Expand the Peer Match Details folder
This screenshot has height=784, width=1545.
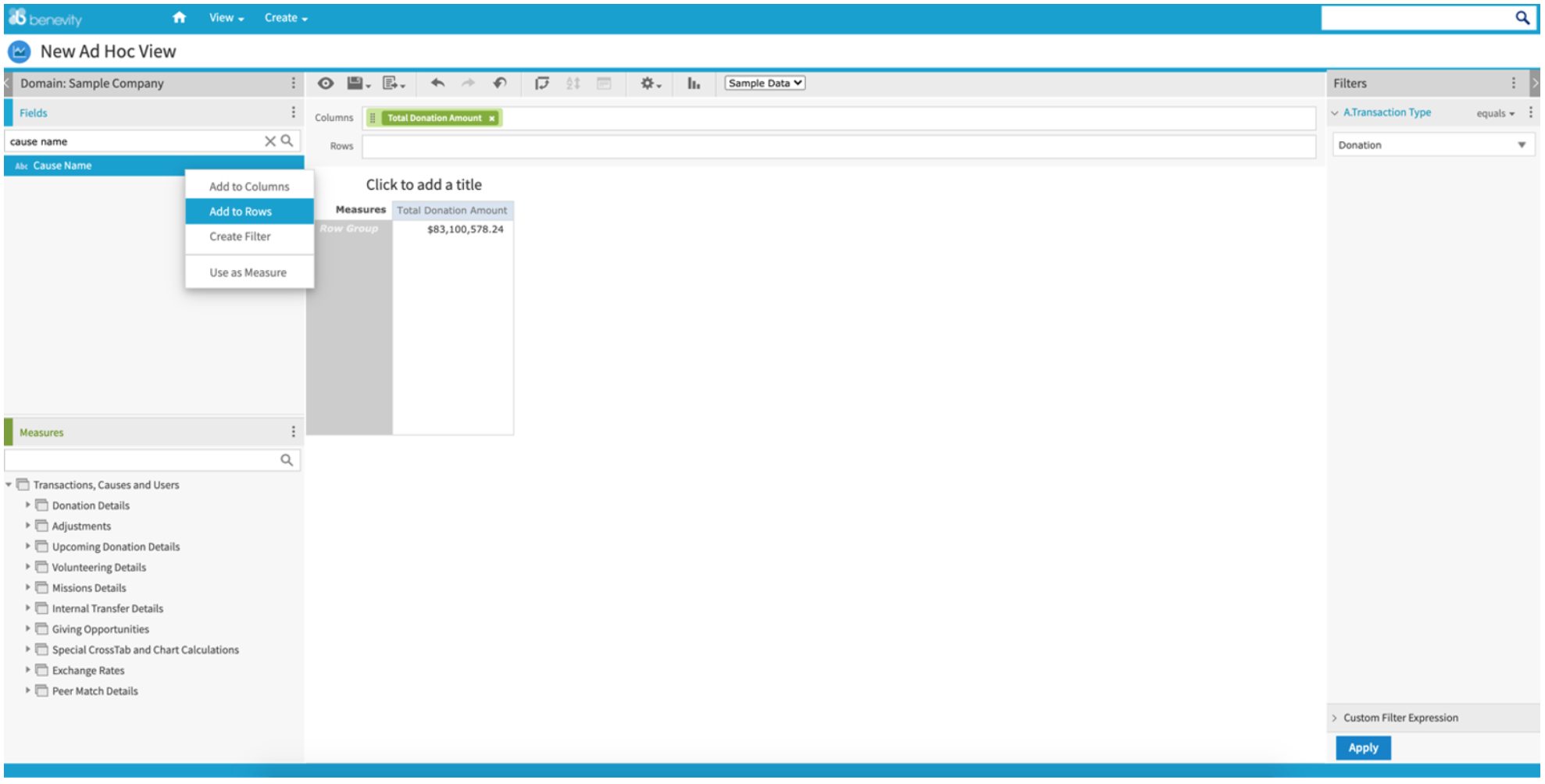(x=28, y=690)
